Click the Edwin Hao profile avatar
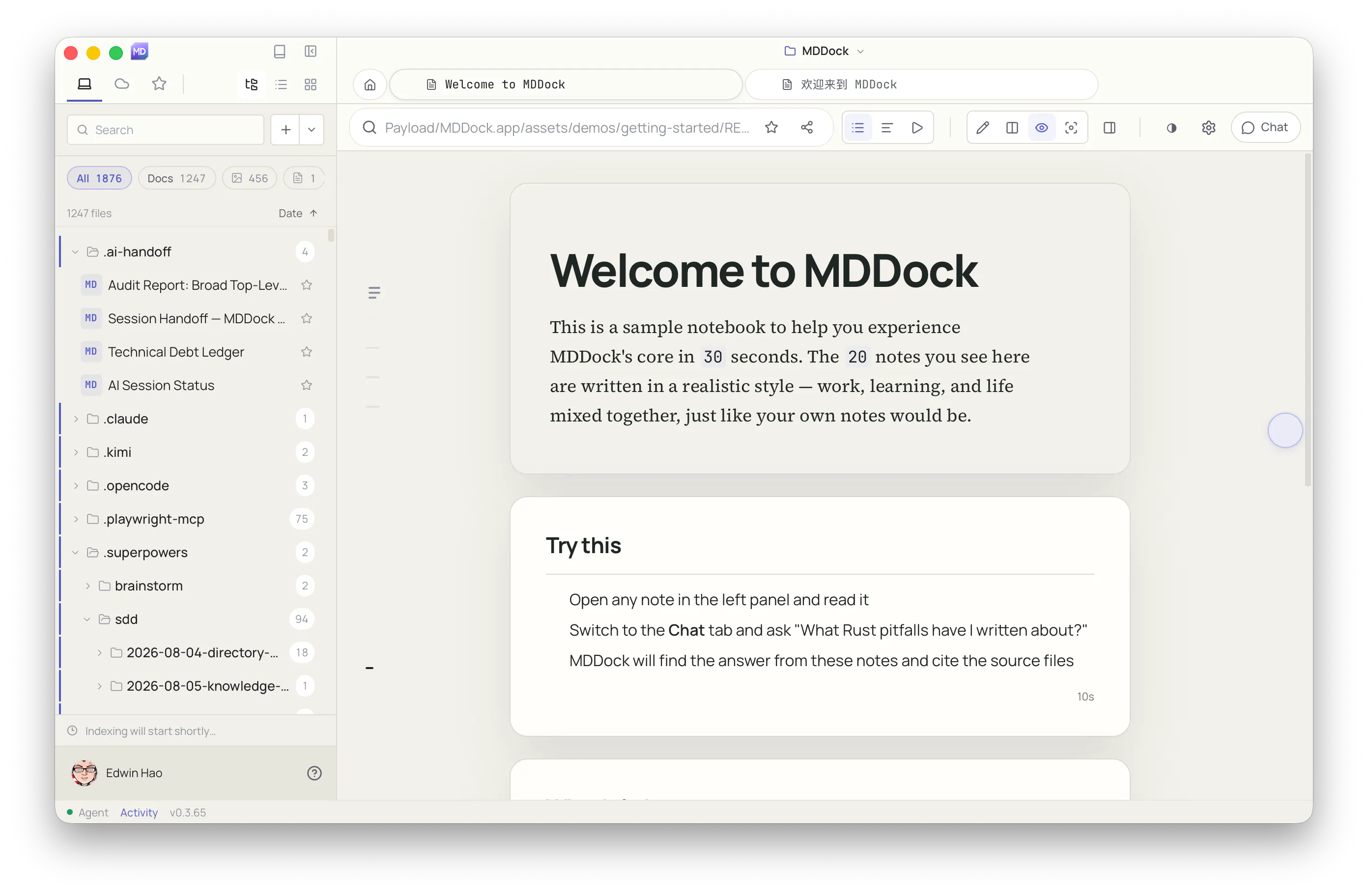 [x=85, y=773]
